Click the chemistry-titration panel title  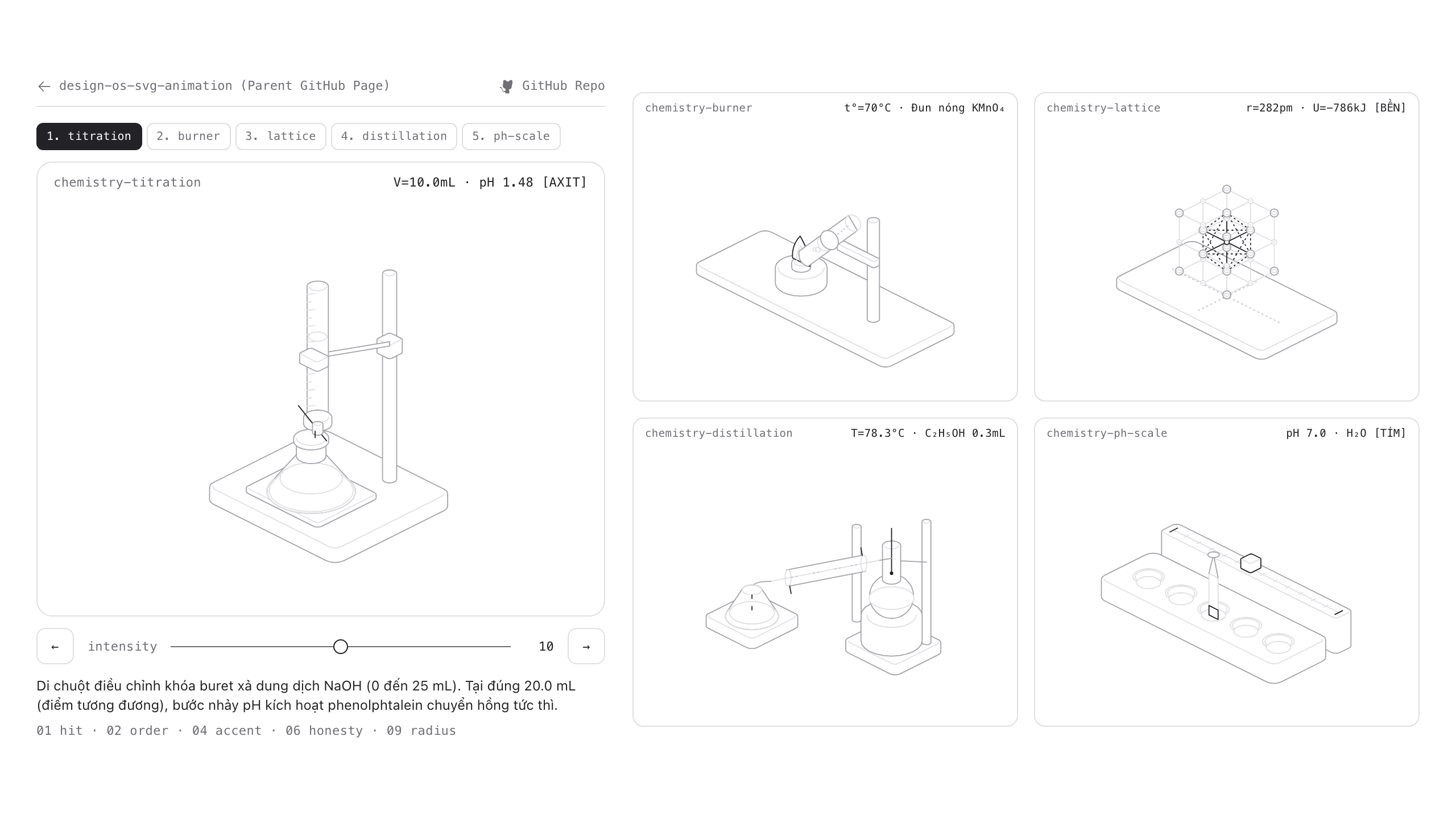(x=127, y=183)
